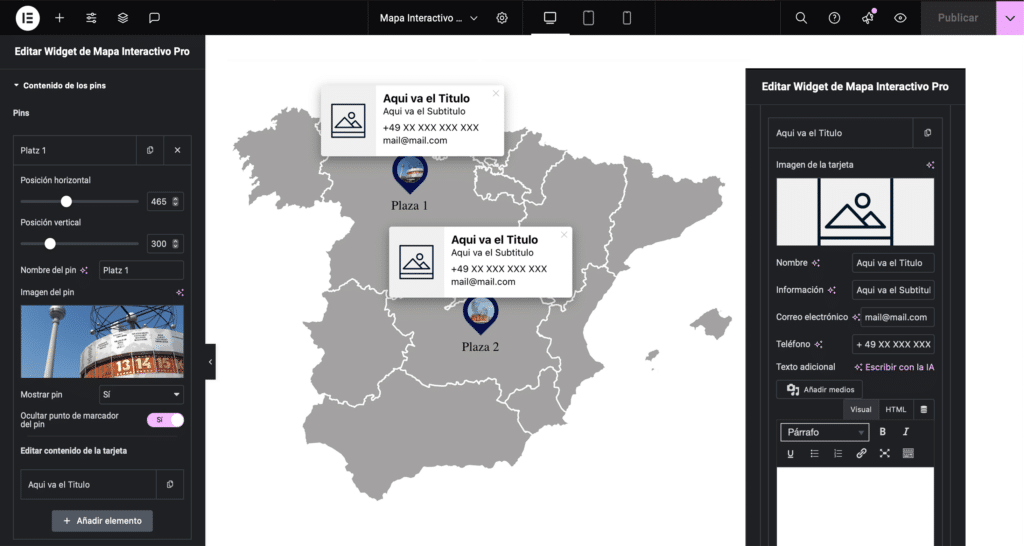1024x546 pixels.
Task: Add a new element with plus icon
Action: pyautogui.click(x=59, y=18)
